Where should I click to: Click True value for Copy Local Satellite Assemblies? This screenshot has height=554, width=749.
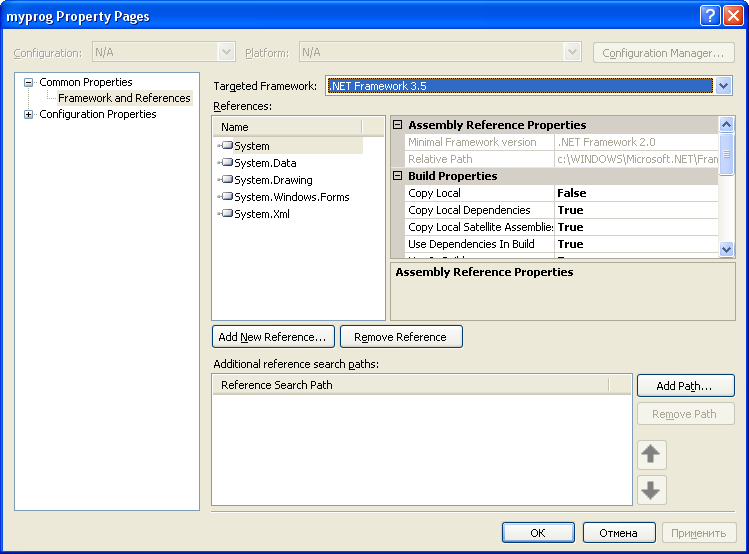pyautogui.click(x=636, y=227)
